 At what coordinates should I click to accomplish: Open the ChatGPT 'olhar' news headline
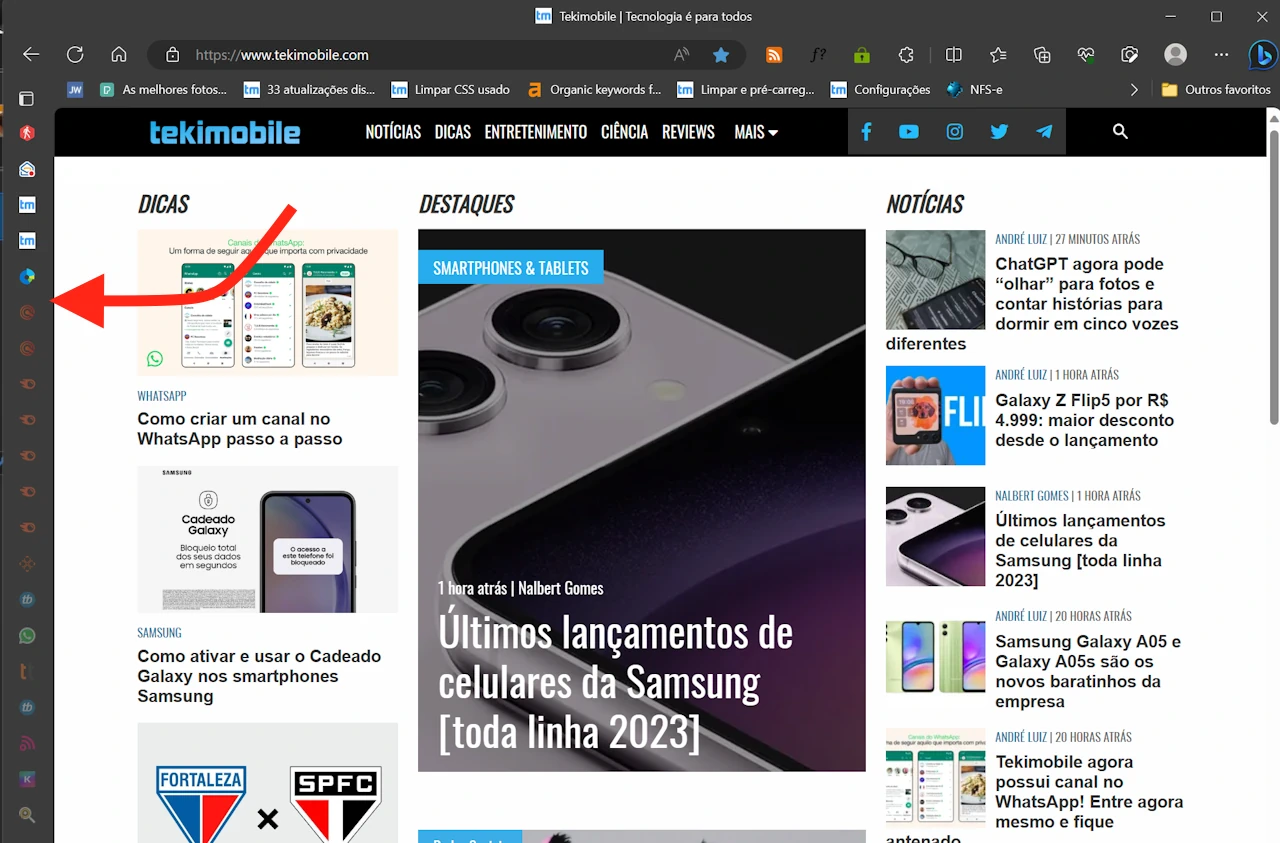point(1087,294)
